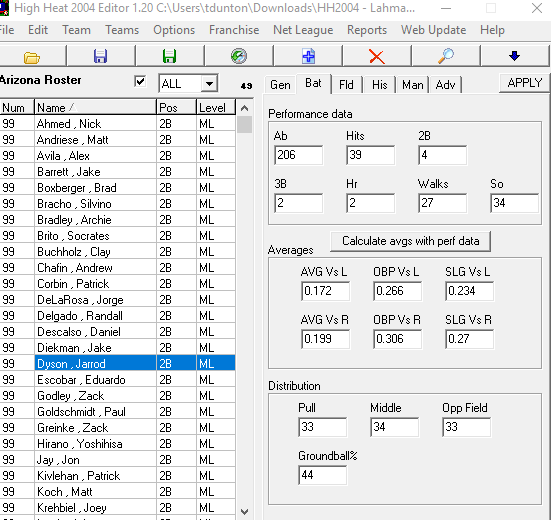Click the blue plus add player icon

308,56
